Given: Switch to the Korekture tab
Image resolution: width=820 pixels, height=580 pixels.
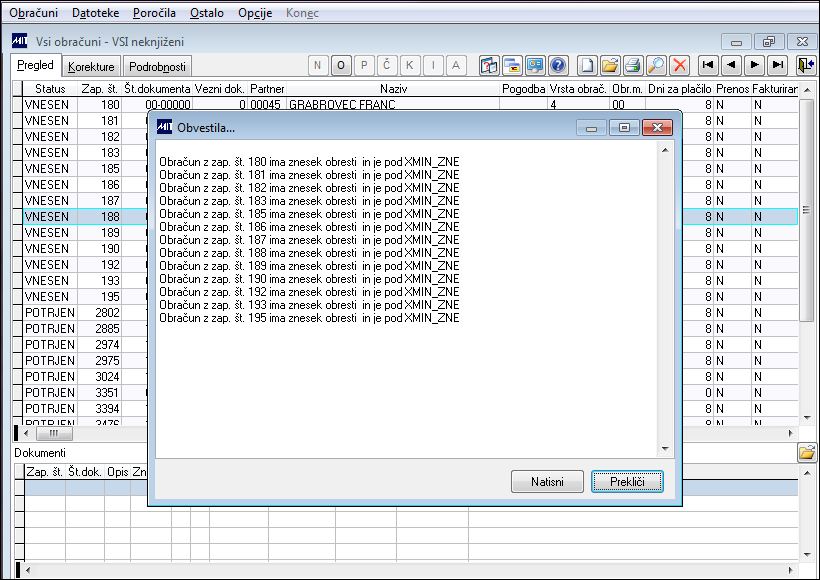Looking at the screenshot, I should tap(91, 66).
